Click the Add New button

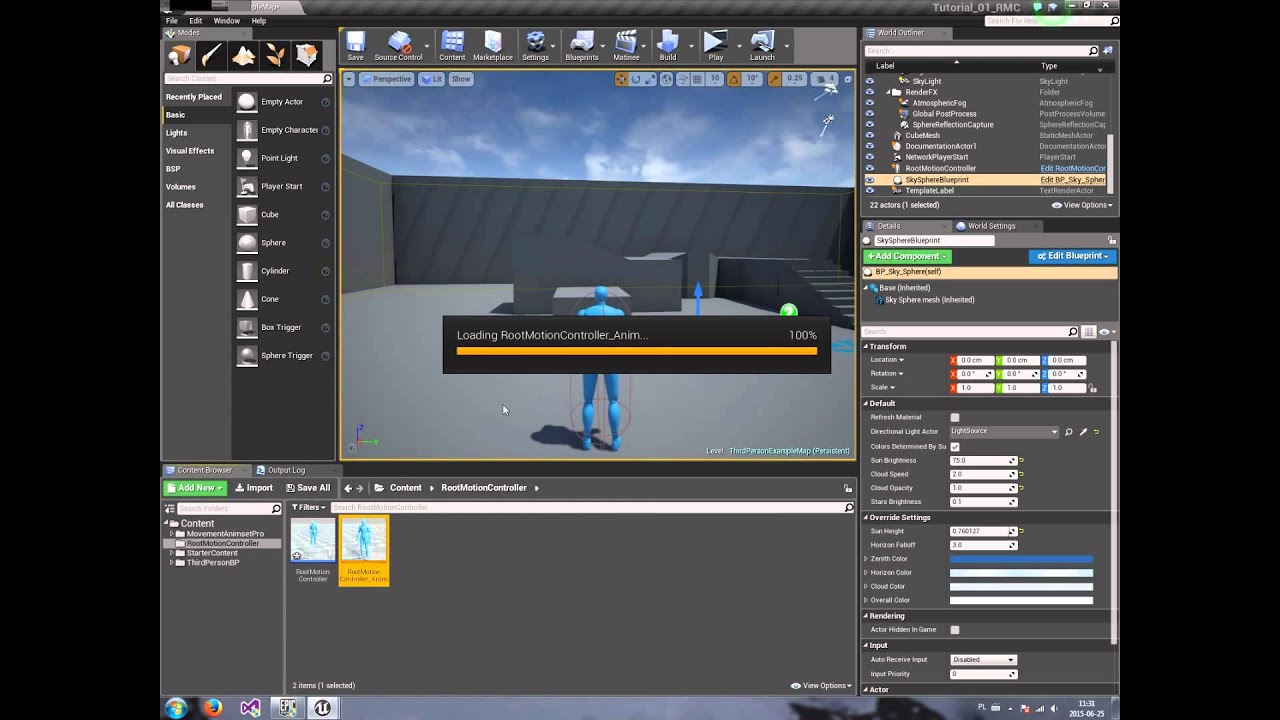click(x=195, y=488)
